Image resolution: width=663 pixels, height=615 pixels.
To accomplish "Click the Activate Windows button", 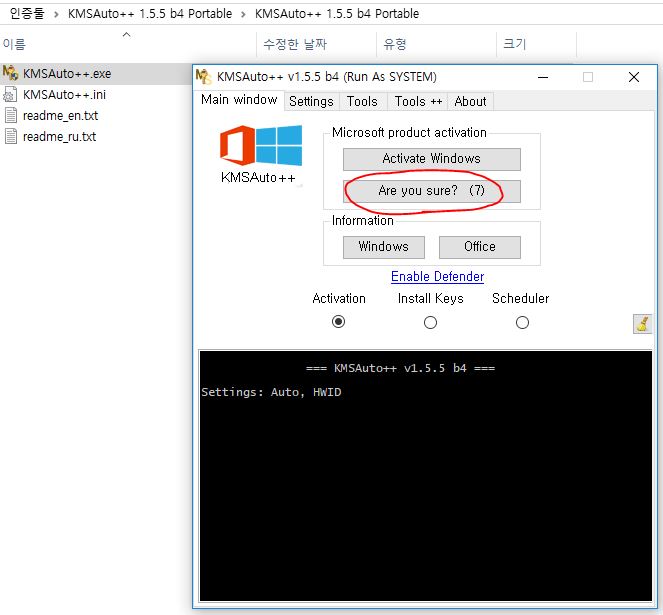I will coord(432,159).
